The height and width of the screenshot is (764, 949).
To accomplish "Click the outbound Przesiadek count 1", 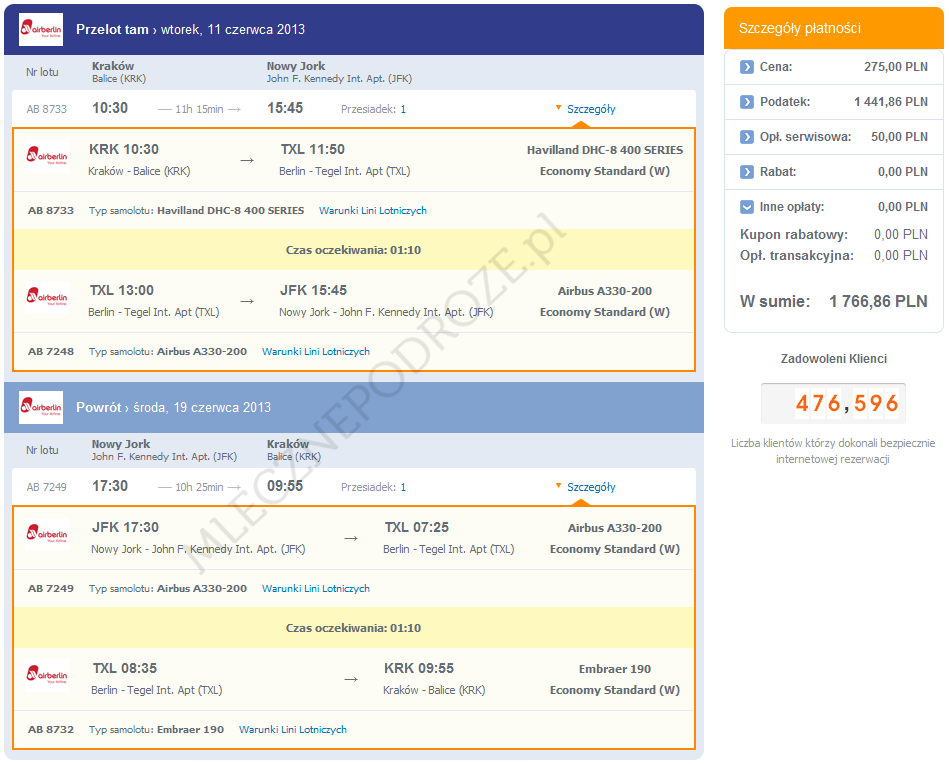I will [403, 109].
